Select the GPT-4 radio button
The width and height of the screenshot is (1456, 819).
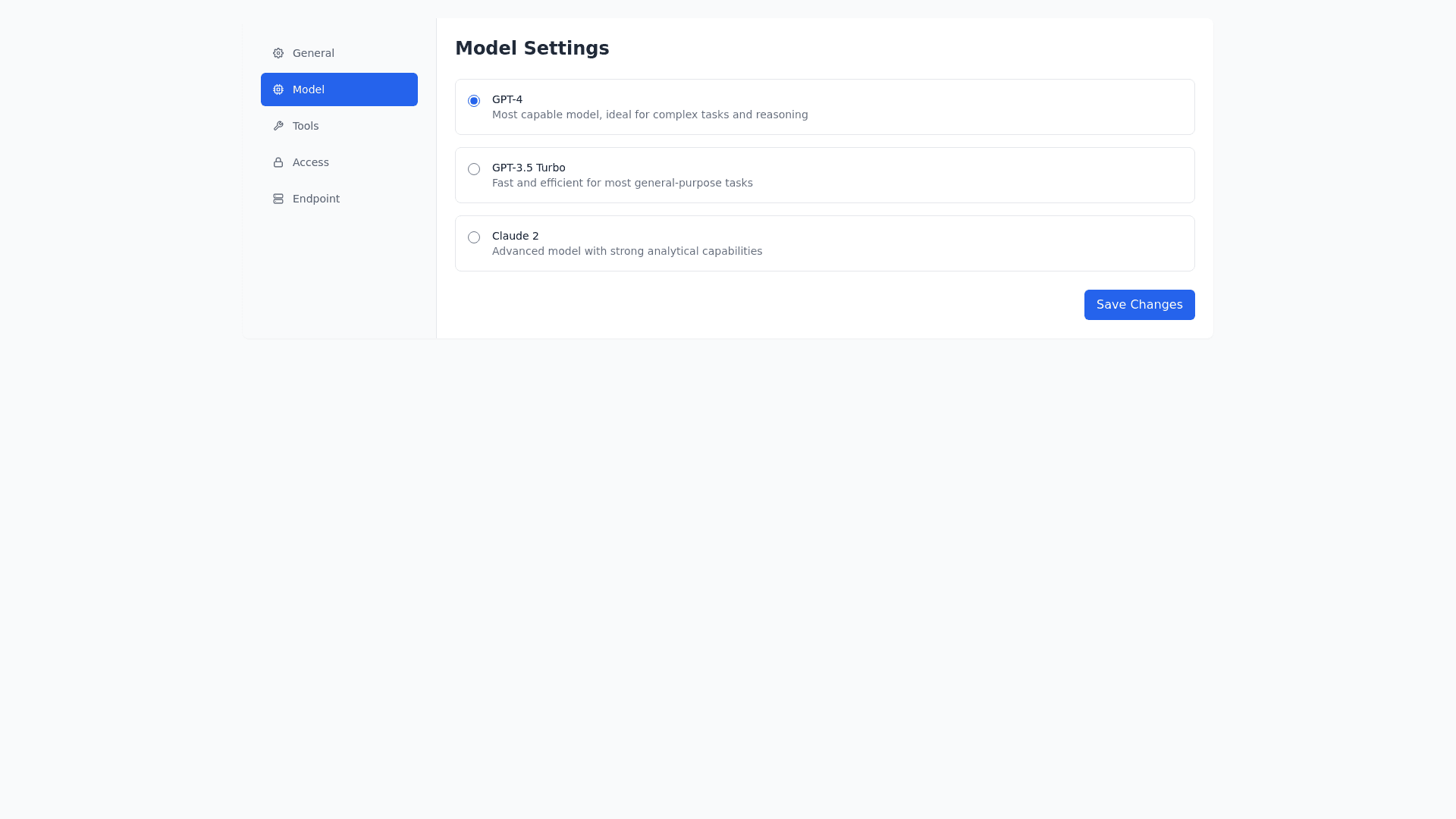tap(474, 101)
